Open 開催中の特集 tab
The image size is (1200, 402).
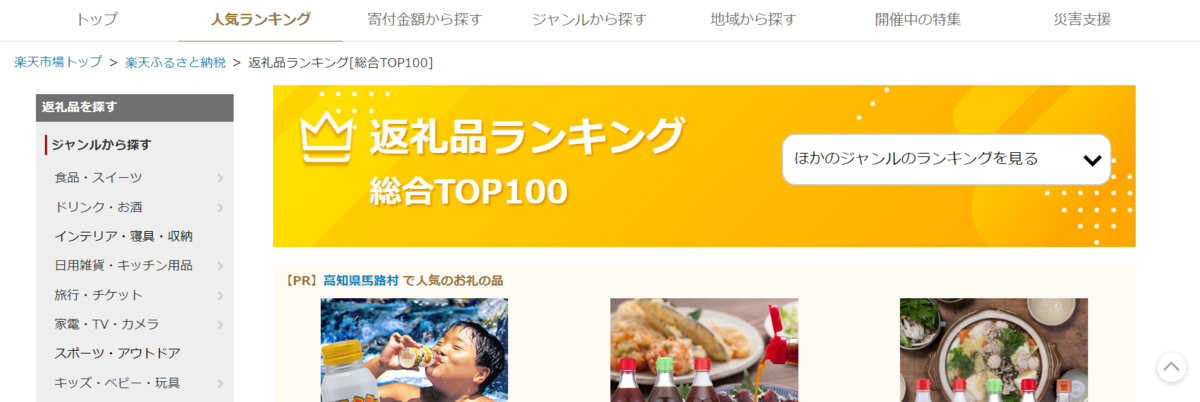(x=917, y=19)
